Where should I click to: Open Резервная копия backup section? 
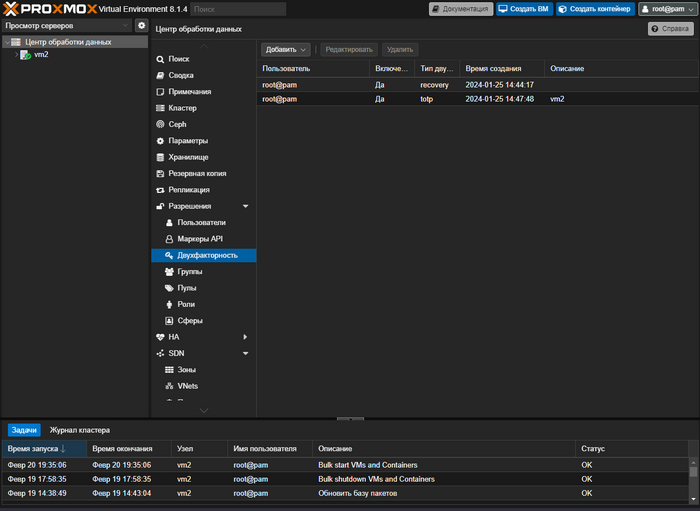pyautogui.click(x=197, y=173)
